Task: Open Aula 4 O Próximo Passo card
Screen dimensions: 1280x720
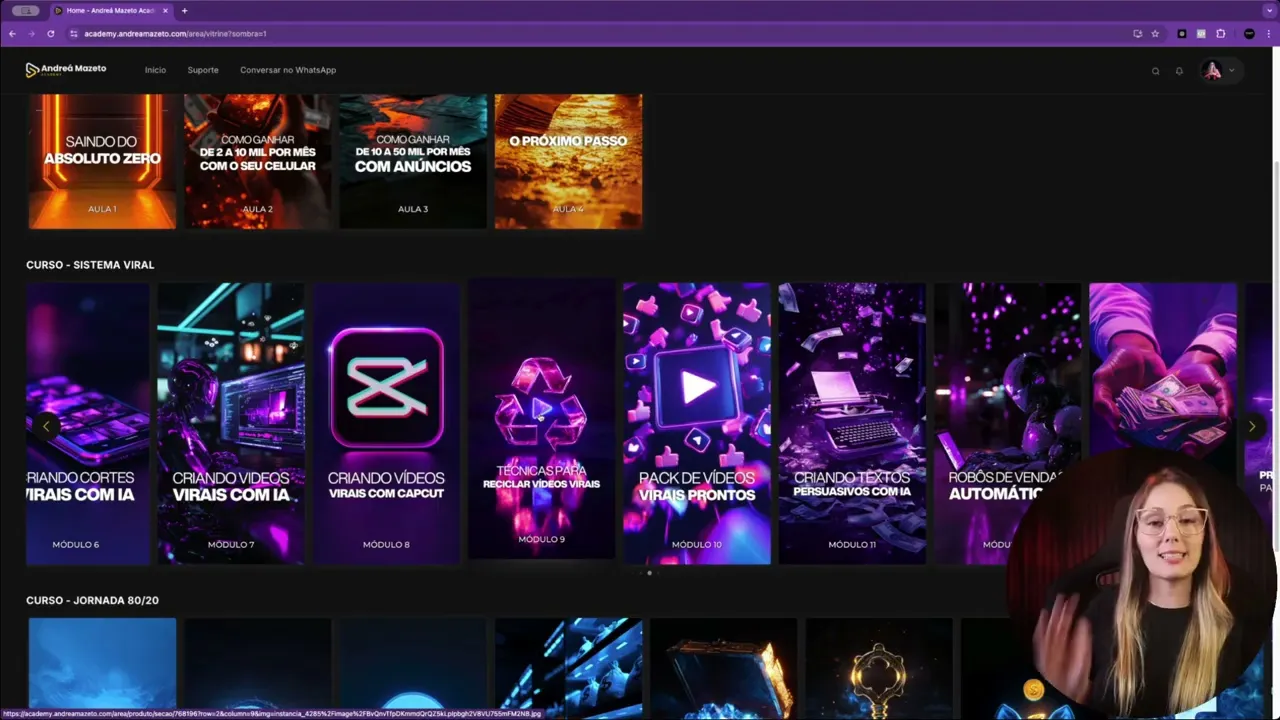Action: pyautogui.click(x=568, y=161)
